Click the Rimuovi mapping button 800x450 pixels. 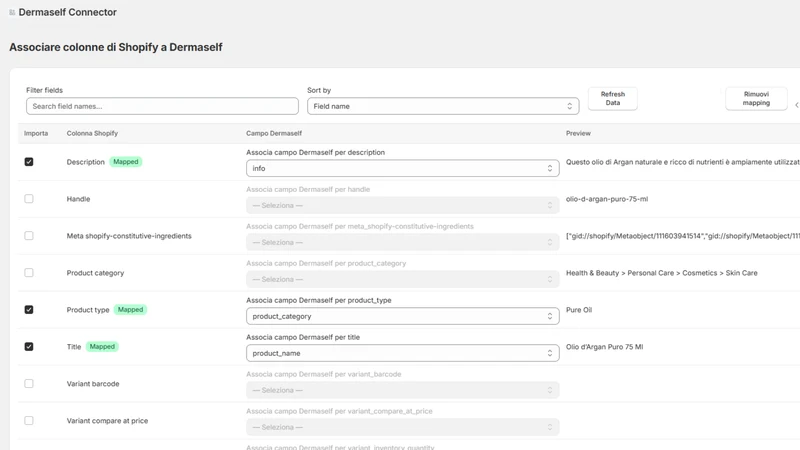click(x=756, y=98)
